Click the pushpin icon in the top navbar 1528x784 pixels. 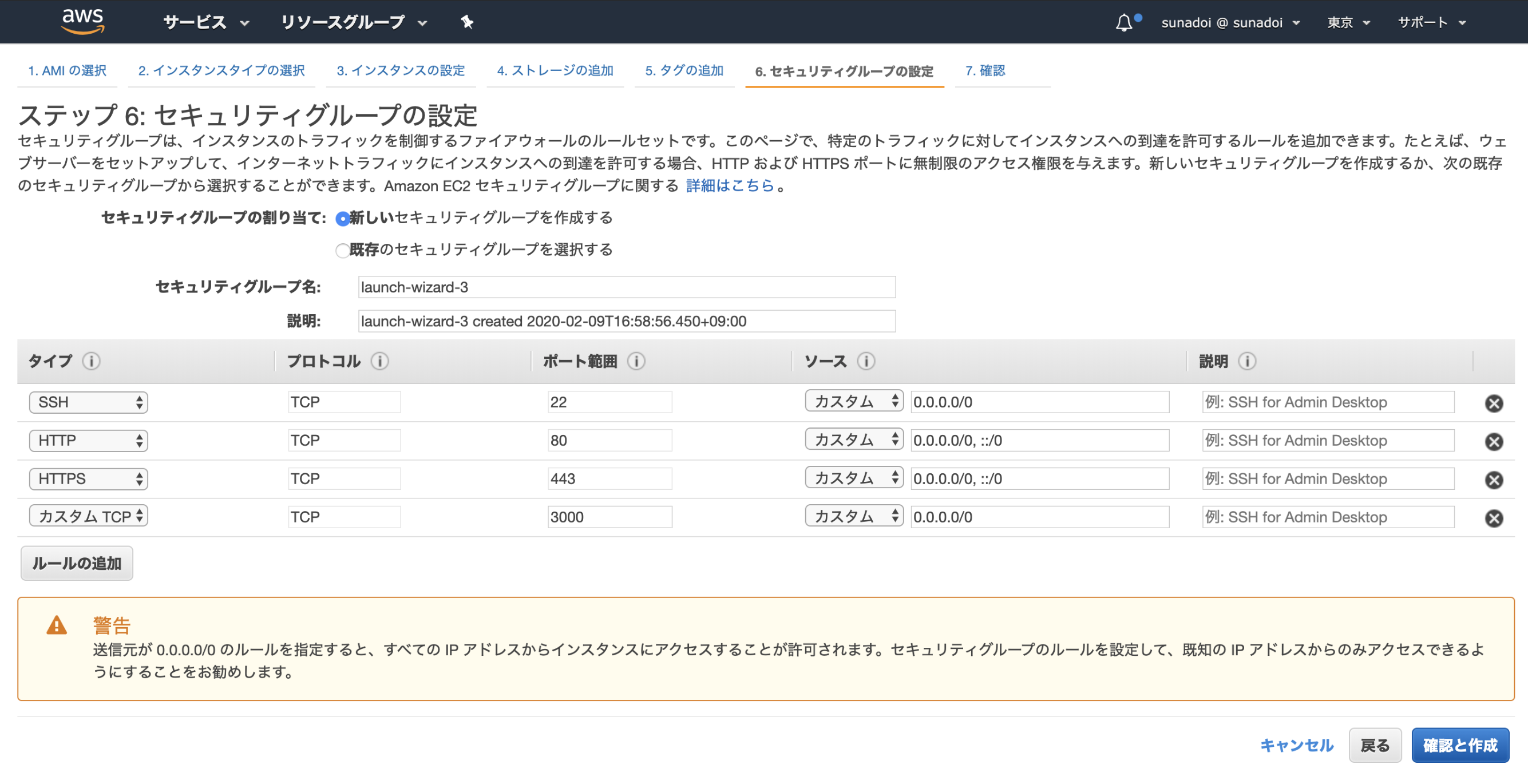468,22
